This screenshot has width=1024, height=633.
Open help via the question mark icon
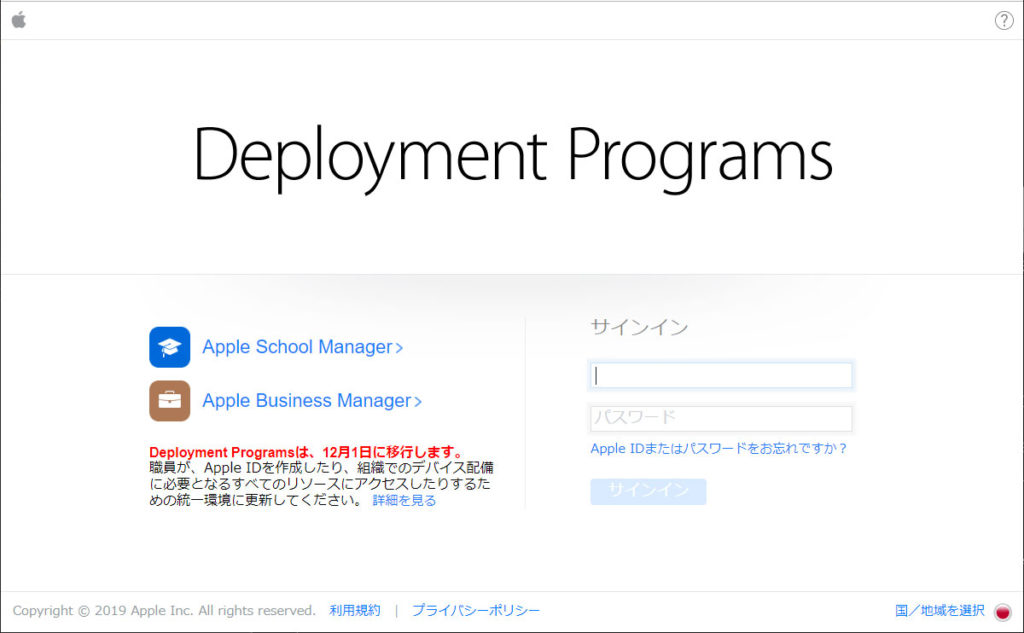[x=1004, y=21]
